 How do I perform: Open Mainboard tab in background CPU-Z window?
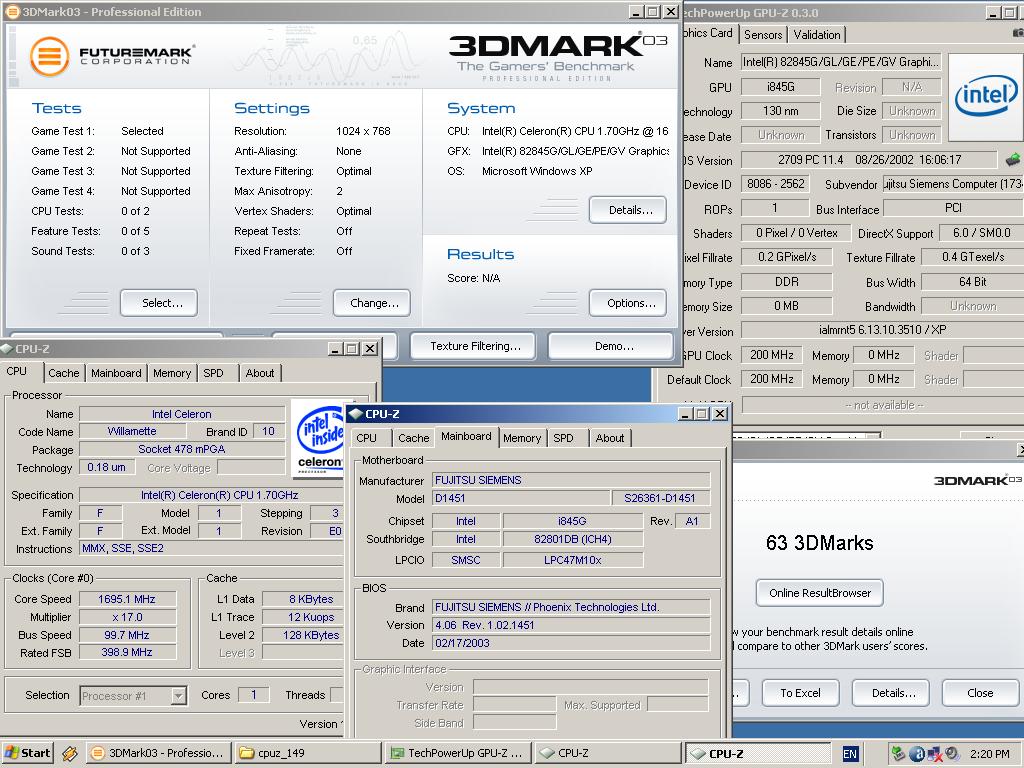116,373
